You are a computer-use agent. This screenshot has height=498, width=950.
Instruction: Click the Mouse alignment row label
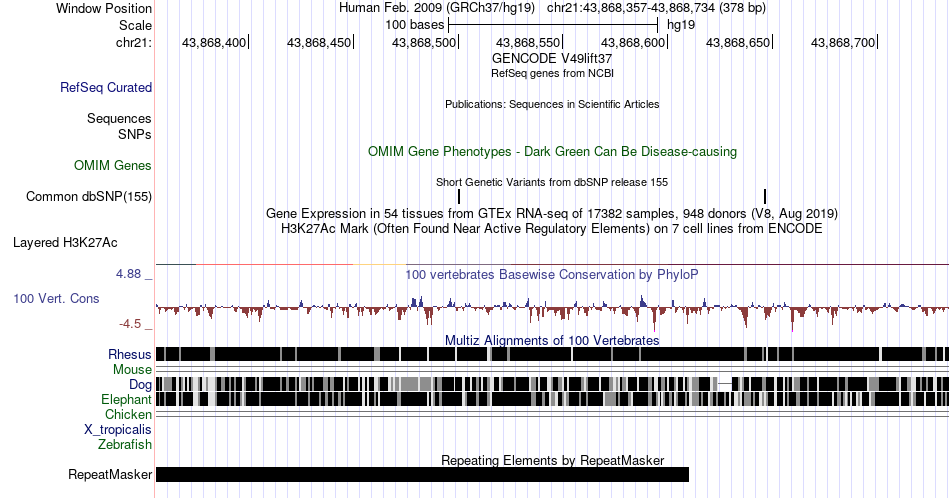tap(132, 370)
